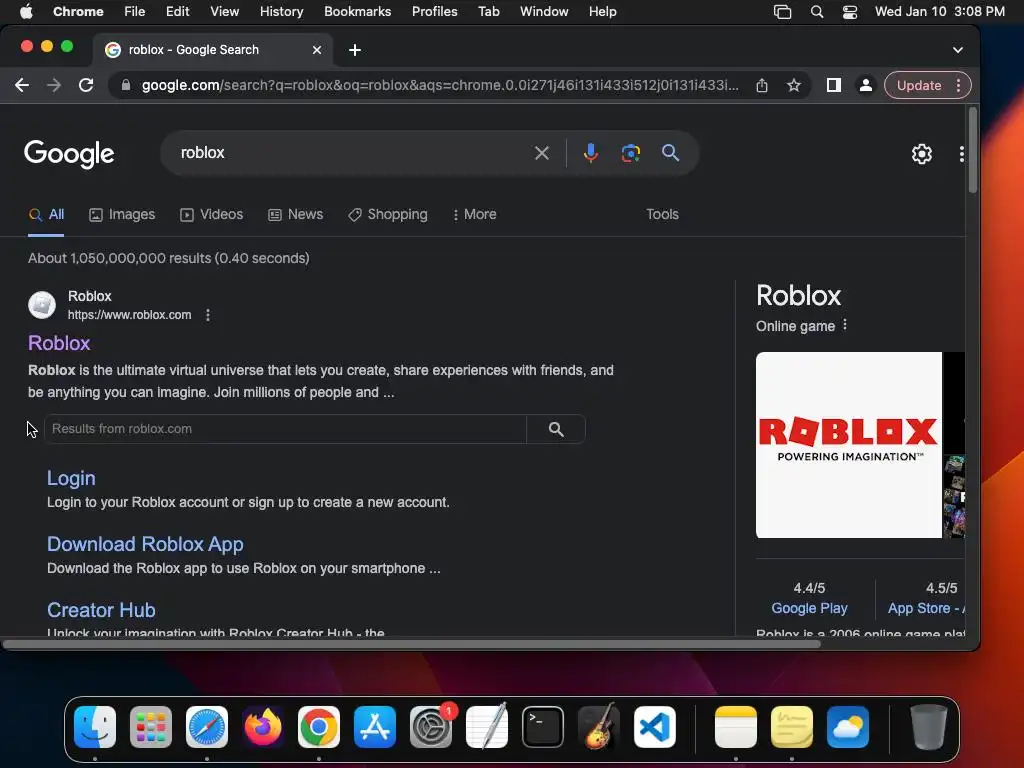Open Google apps menu dots
Viewport: 1024px width, 768px height.
(961, 154)
